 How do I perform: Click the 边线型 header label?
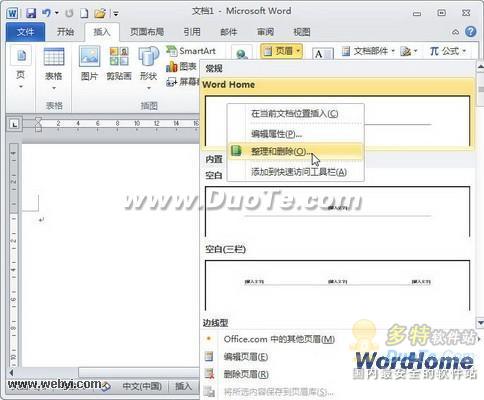coord(216,323)
